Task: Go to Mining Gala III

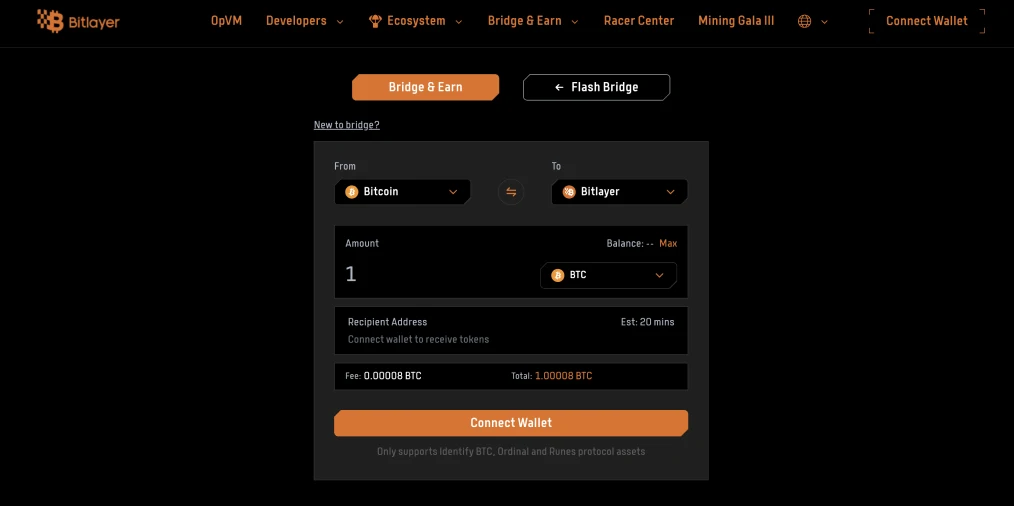Action: (736, 21)
